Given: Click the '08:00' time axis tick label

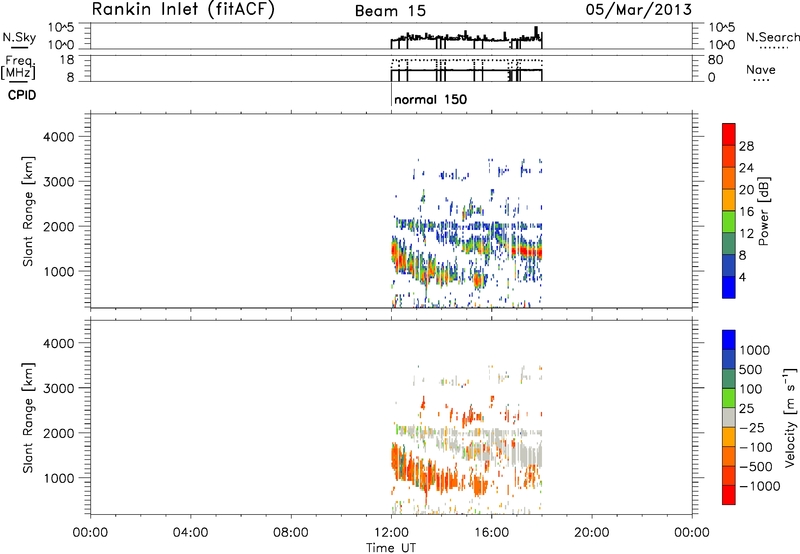Looking at the screenshot, I should coord(291,533).
